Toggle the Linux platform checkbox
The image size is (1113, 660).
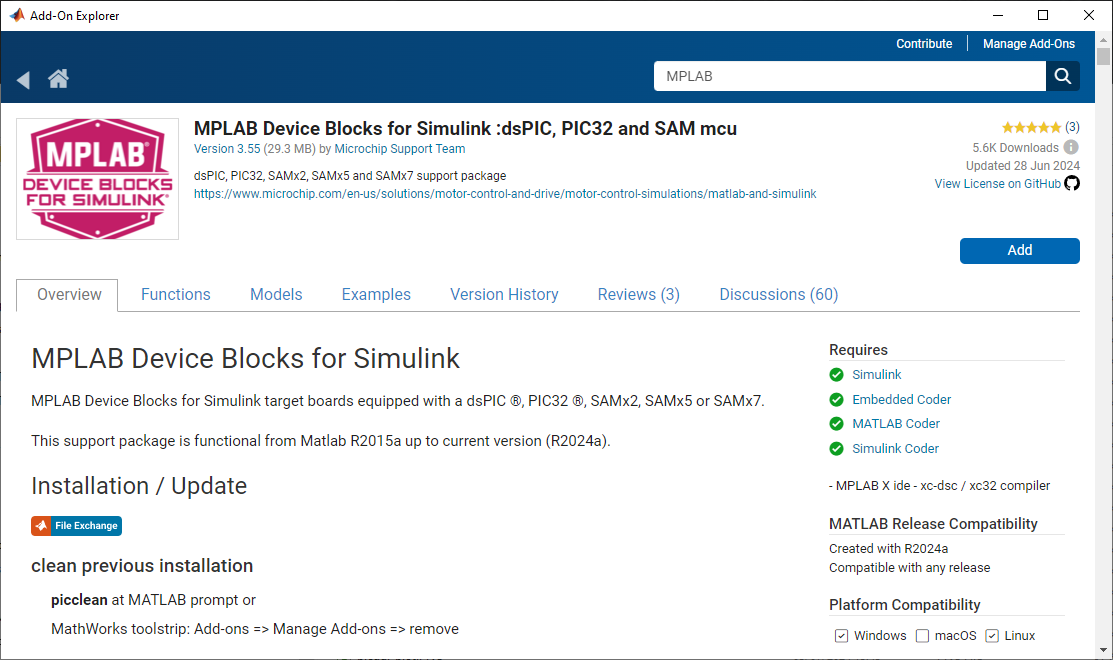coord(992,636)
